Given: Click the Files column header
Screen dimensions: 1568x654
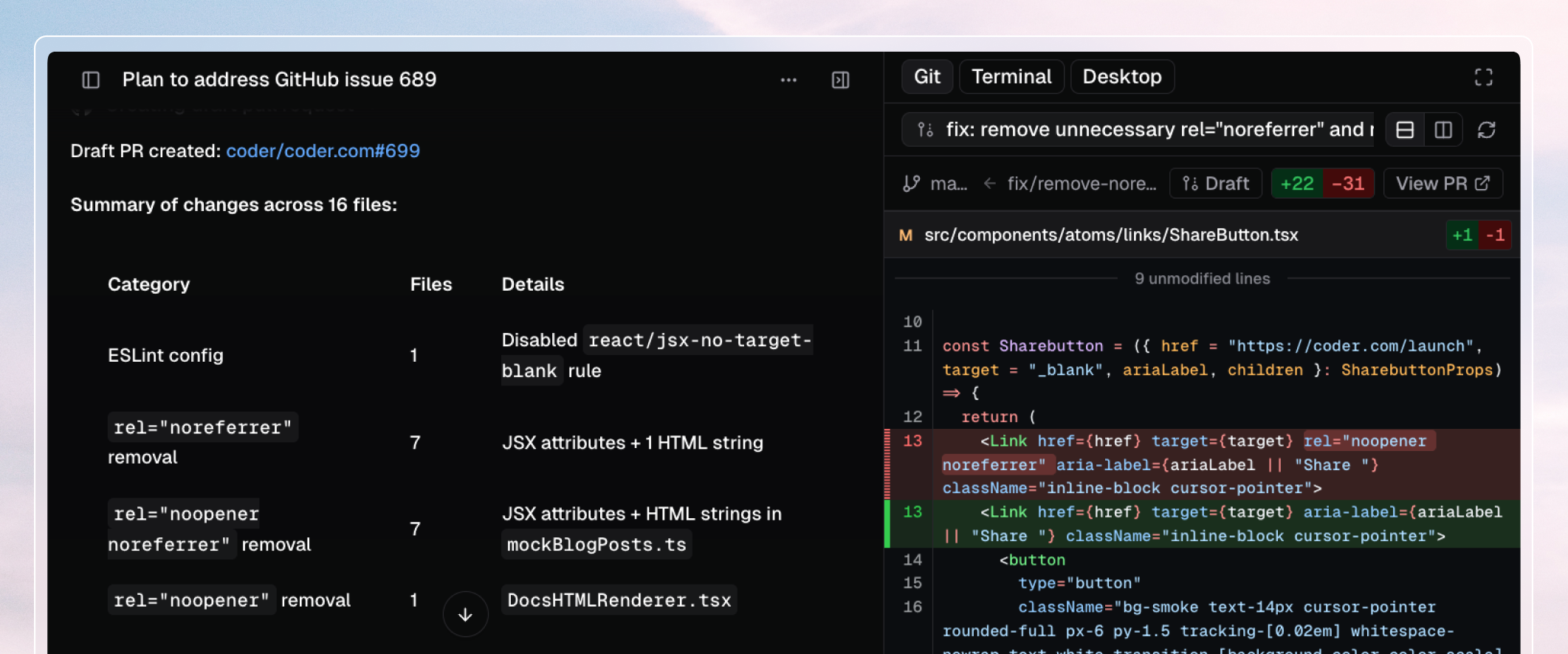Looking at the screenshot, I should click(x=431, y=284).
